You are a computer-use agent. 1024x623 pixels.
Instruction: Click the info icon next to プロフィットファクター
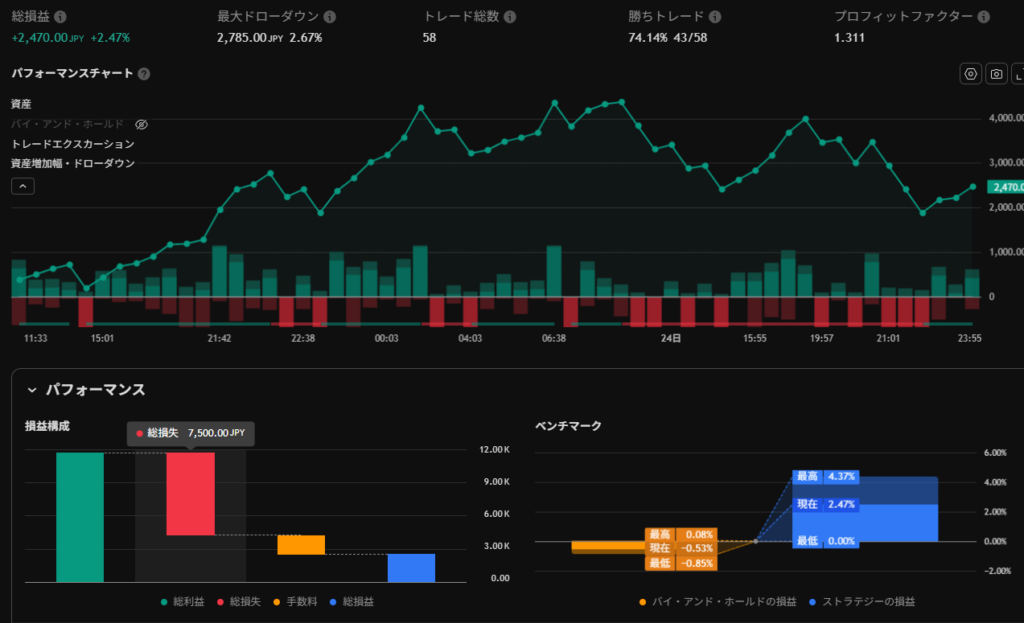(983, 18)
